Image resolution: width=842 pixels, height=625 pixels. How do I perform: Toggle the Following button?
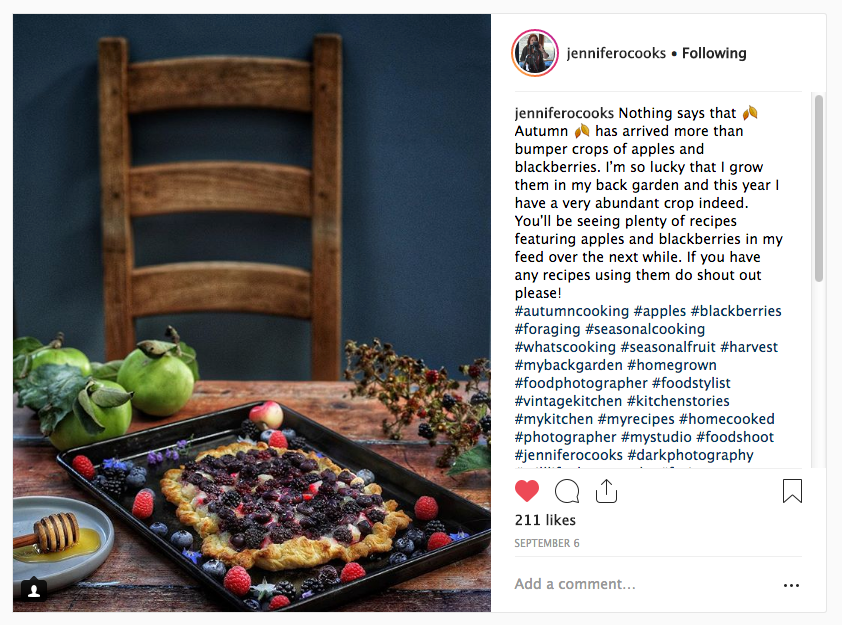tap(714, 53)
